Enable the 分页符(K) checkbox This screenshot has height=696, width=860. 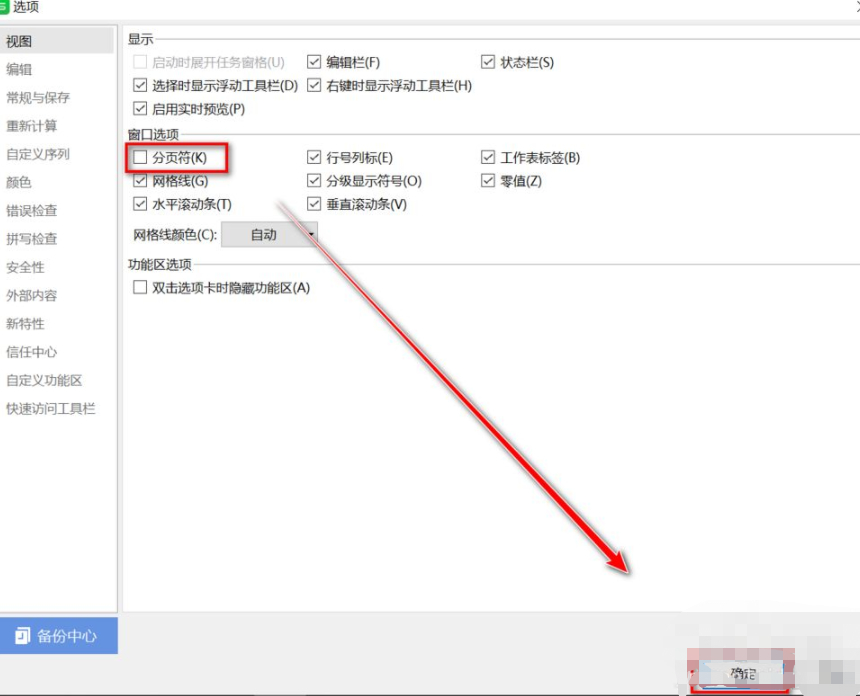click(x=140, y=157)
